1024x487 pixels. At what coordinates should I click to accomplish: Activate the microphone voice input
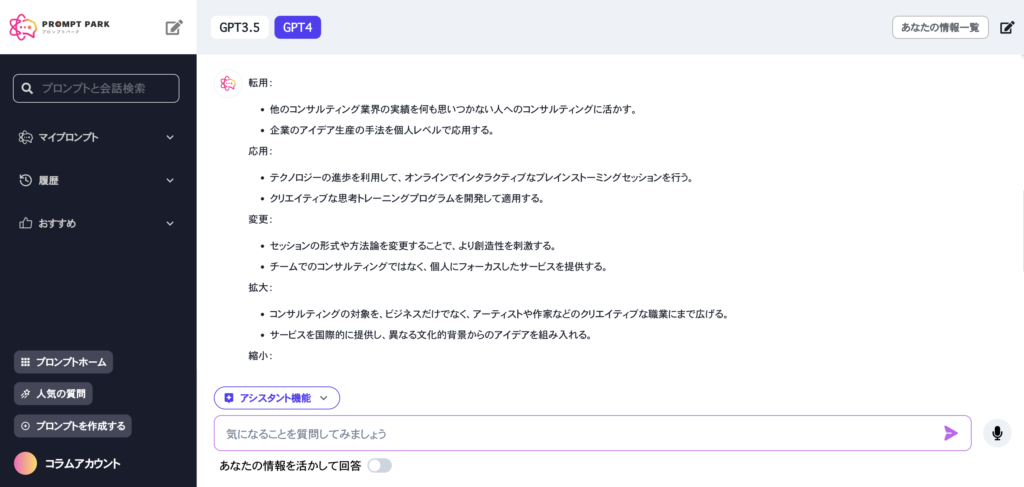pyautogui.click(x=997, y=433)
